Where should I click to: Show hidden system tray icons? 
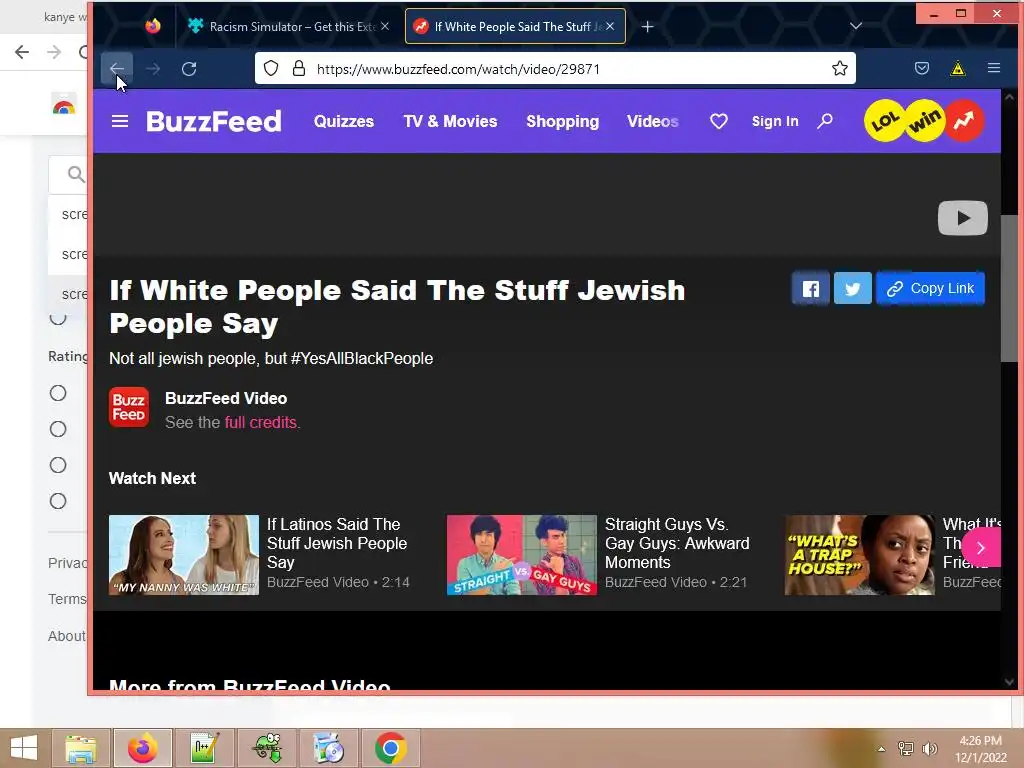pyautogui.click(x=881, y=749)
